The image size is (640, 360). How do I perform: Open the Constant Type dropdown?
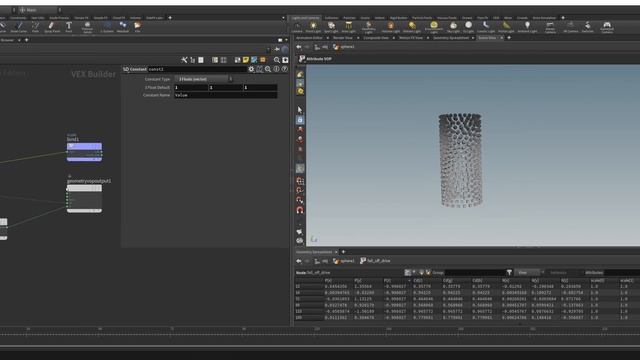pos(203,79)
